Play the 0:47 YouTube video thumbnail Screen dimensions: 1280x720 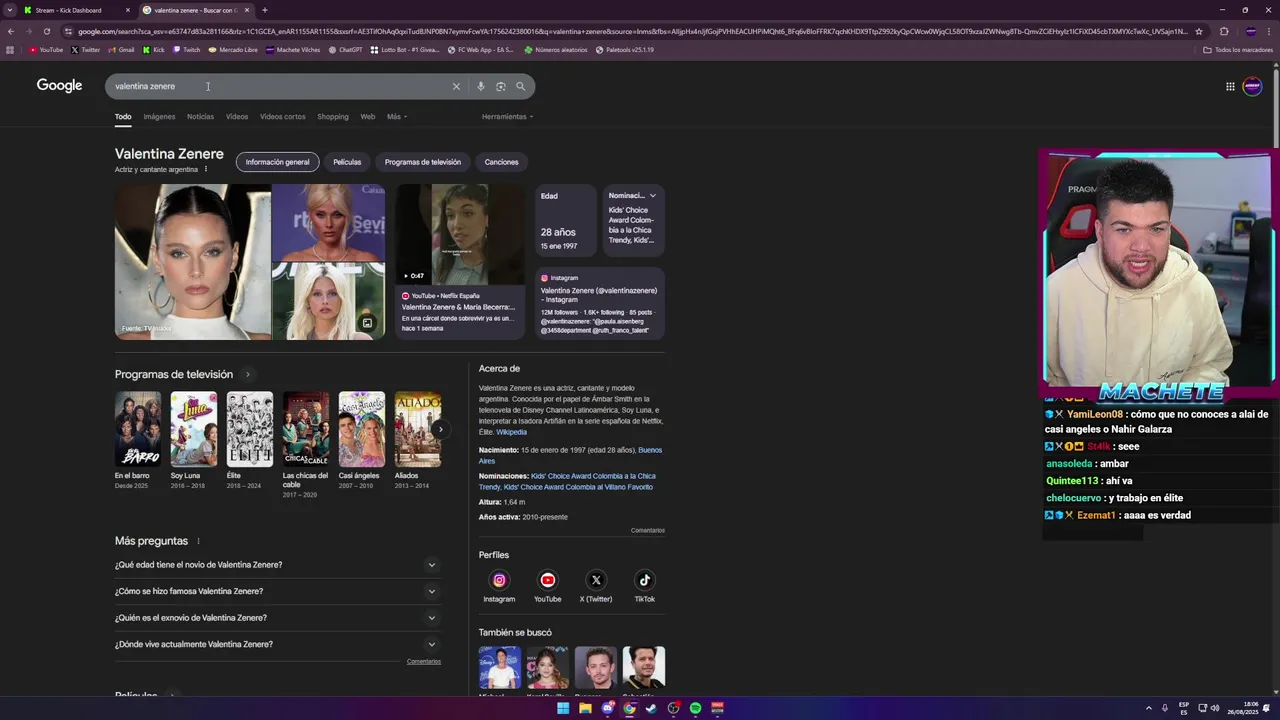[459, 234]
